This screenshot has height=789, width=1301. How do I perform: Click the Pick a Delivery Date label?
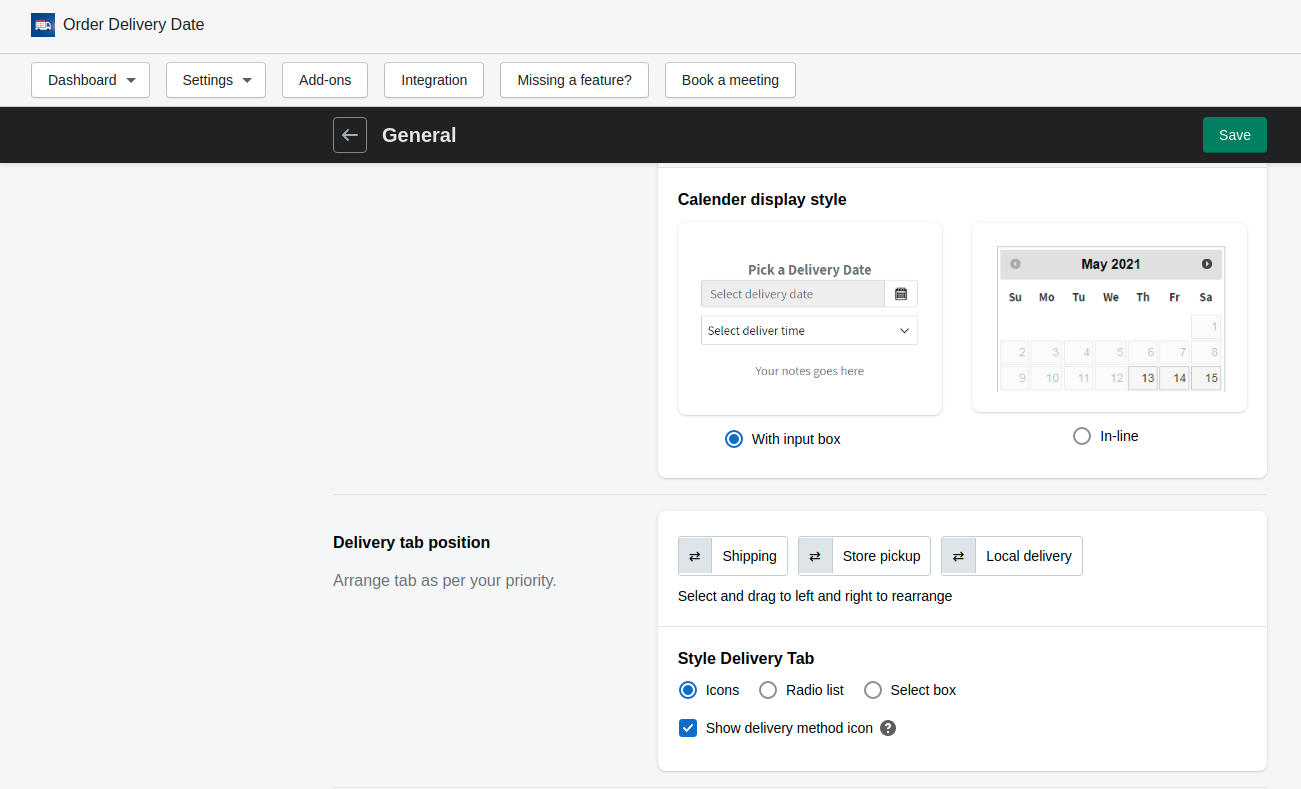click(810, 270)
